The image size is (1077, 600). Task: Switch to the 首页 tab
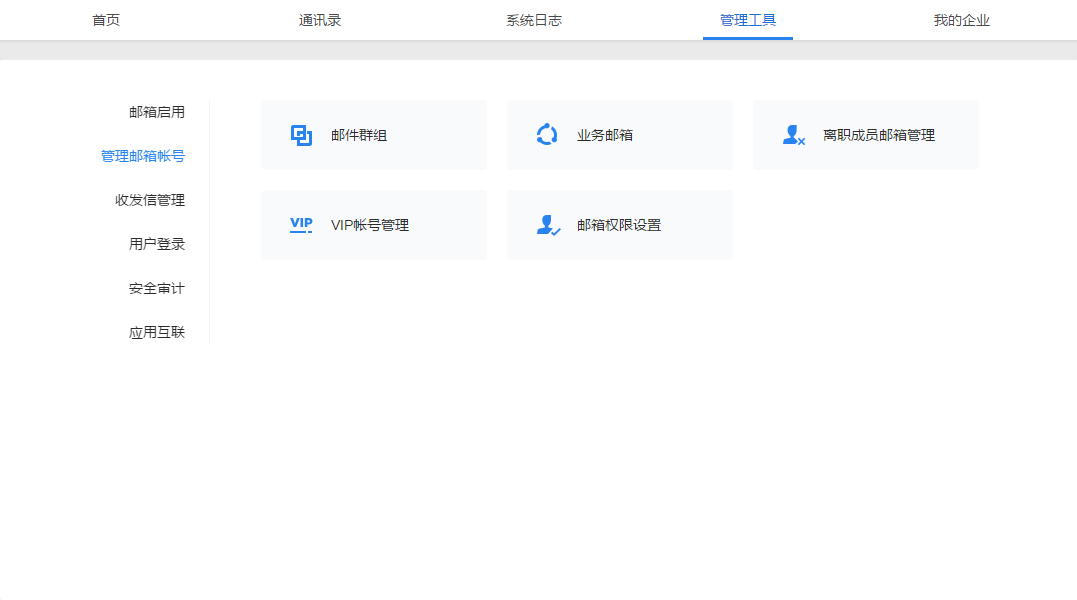tap(105, 19)
